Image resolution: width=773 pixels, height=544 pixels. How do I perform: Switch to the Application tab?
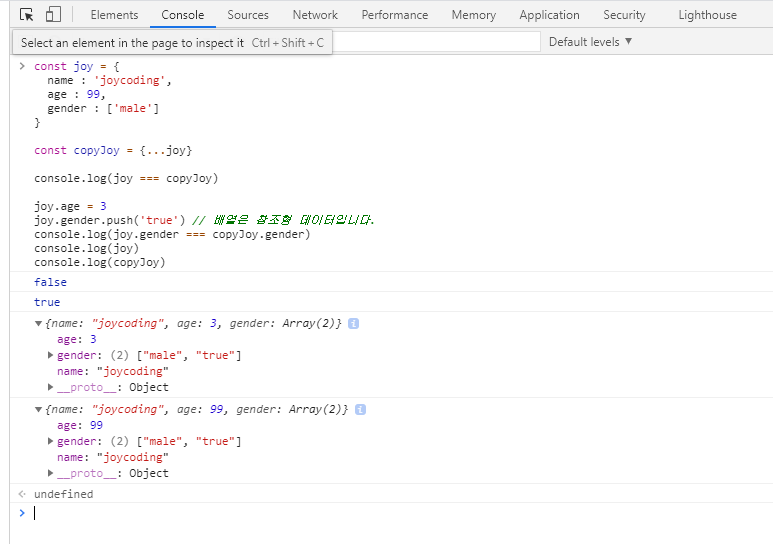549,15
